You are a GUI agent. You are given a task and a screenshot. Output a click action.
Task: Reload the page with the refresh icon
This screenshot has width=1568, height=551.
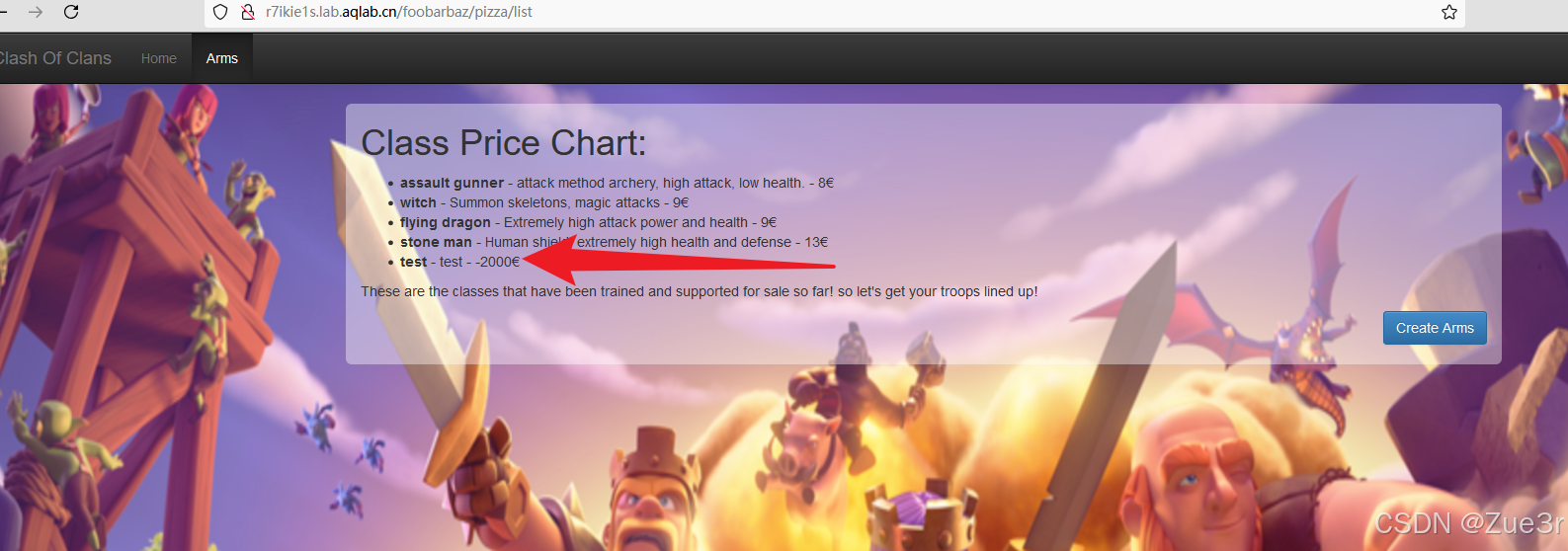pos(71,12)
